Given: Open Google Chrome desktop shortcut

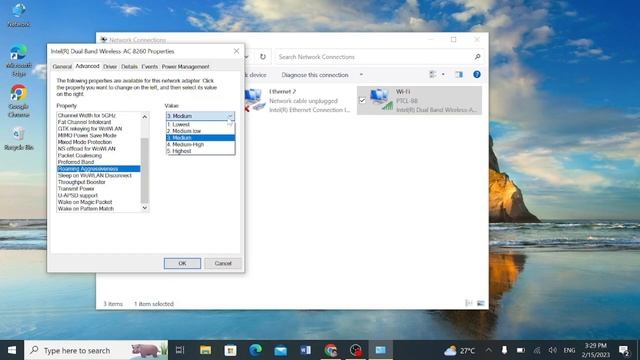Looking at the screenshot, I should (x=19, y=101).
